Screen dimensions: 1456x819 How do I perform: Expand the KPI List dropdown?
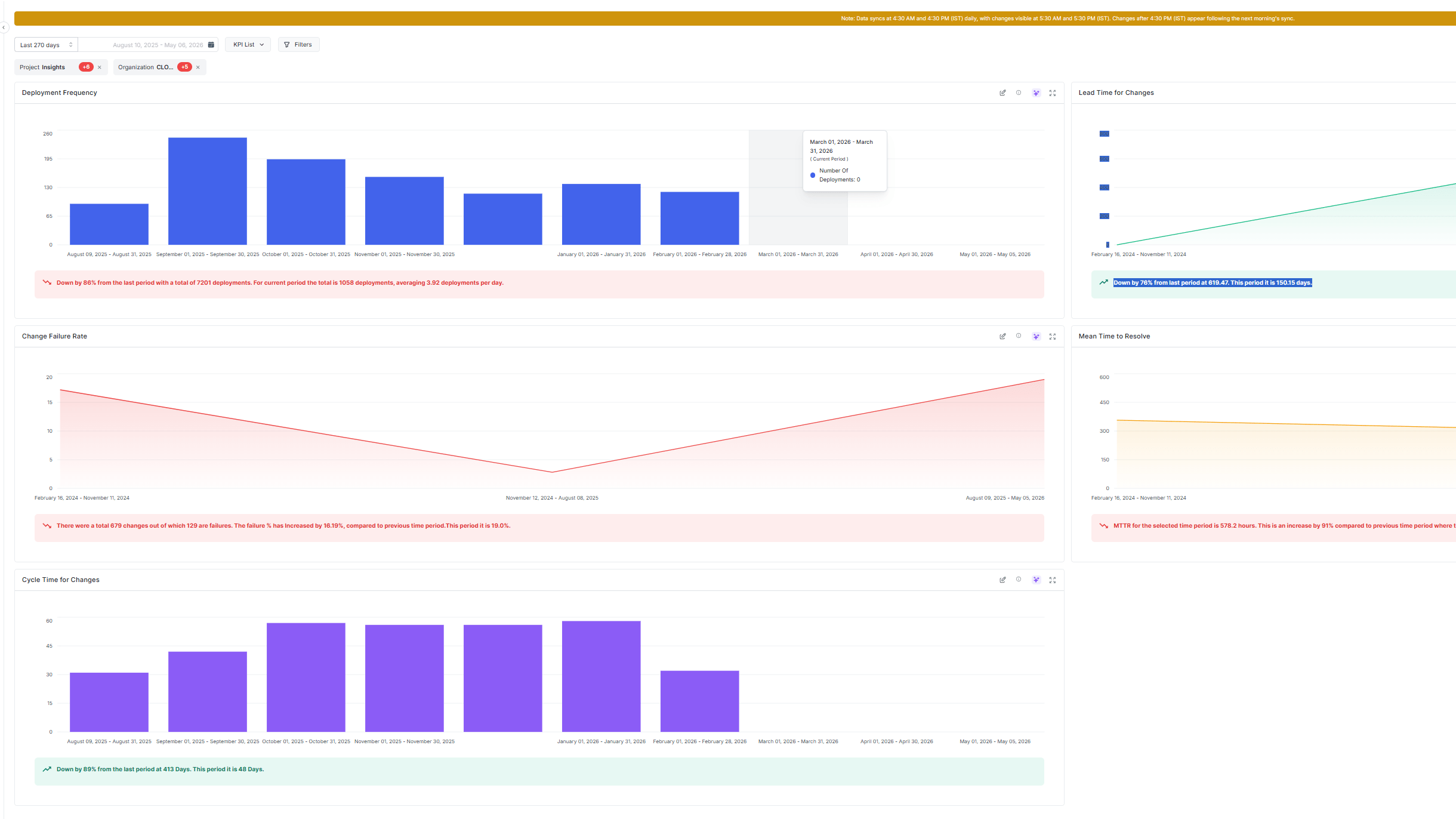248,45
